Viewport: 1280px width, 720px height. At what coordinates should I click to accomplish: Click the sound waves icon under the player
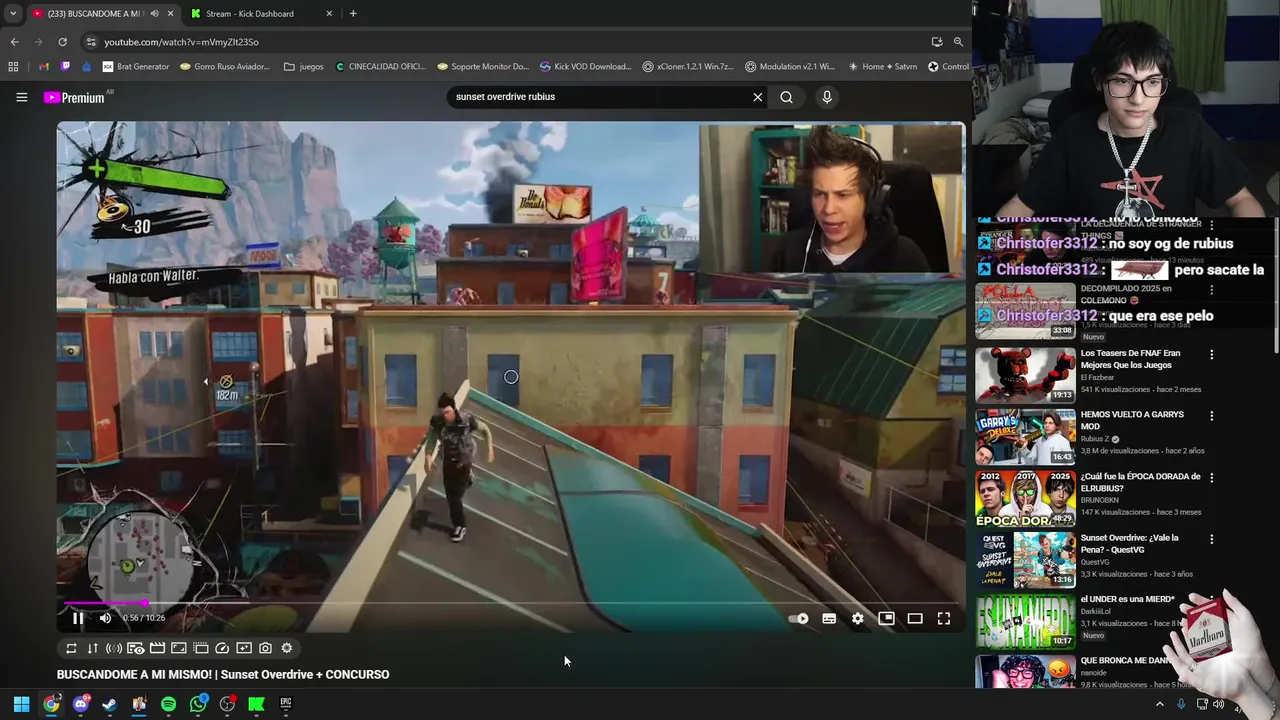(x=114, y=648)
